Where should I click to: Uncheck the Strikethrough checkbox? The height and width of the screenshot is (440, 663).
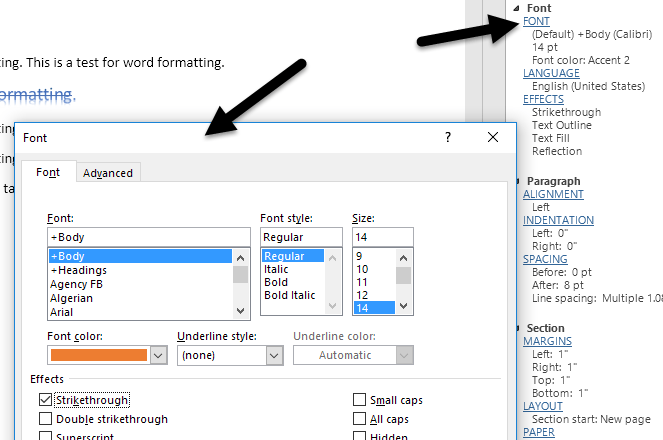click(x=45, y=400)
